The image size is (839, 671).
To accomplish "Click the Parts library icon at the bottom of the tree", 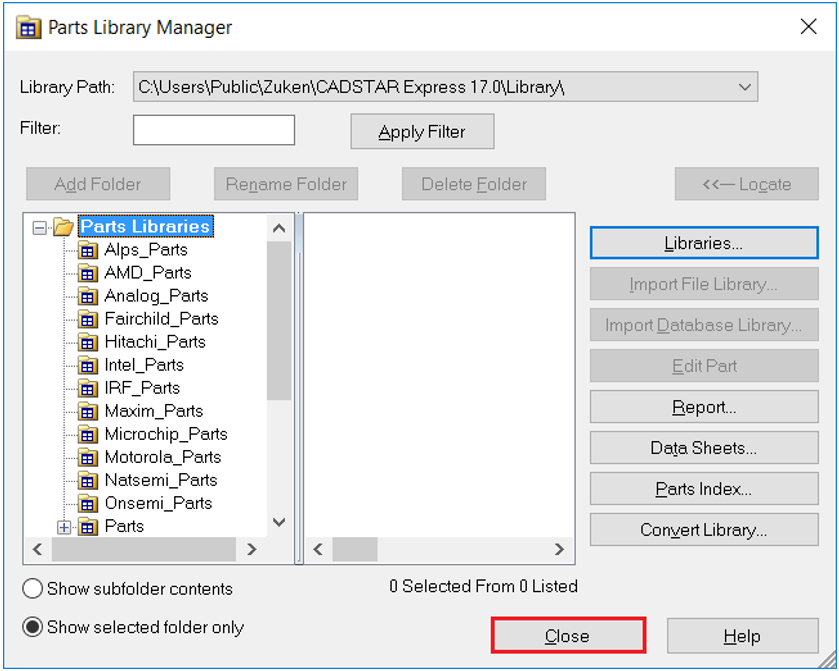I will 88,527.
